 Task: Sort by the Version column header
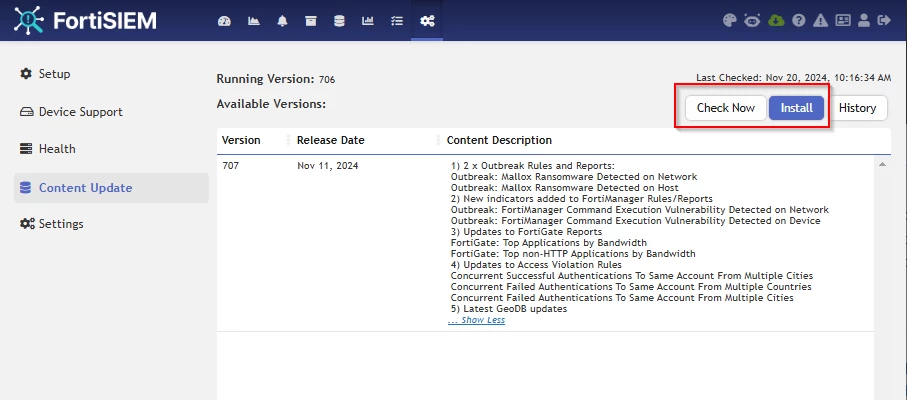241,140
